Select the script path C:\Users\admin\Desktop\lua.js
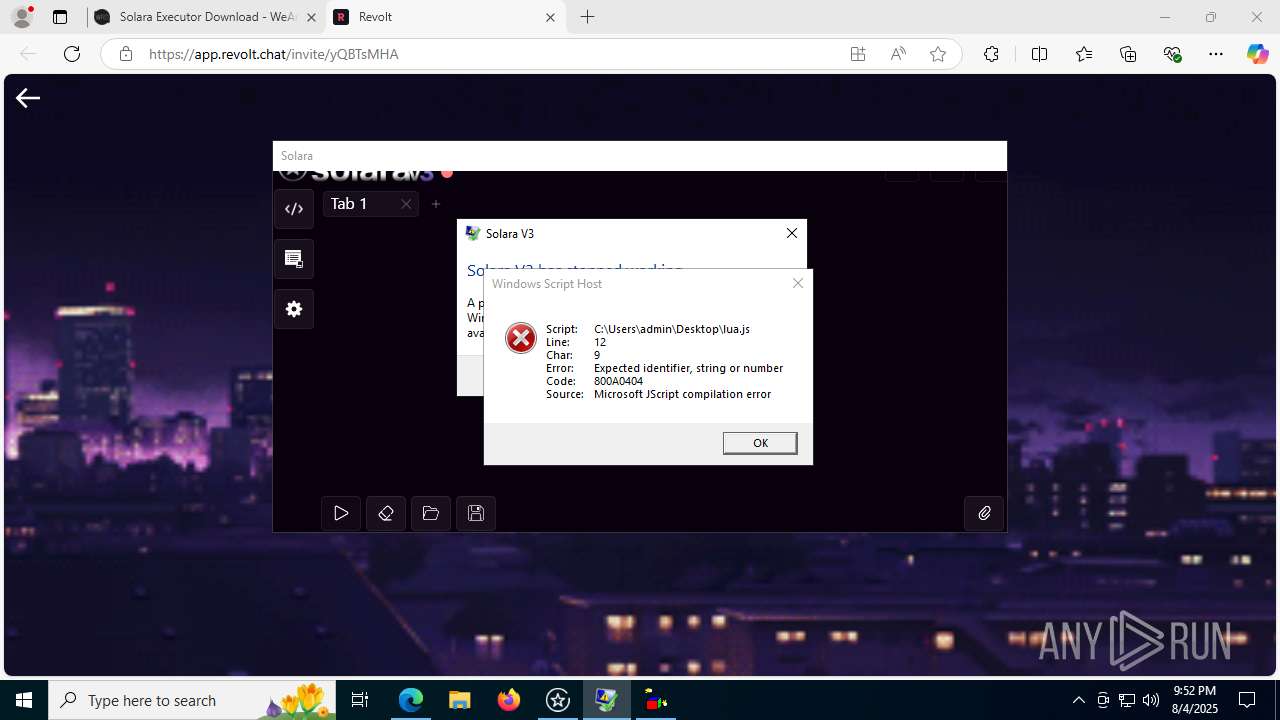Viewport: 1280px width, 720px height. 672,329
